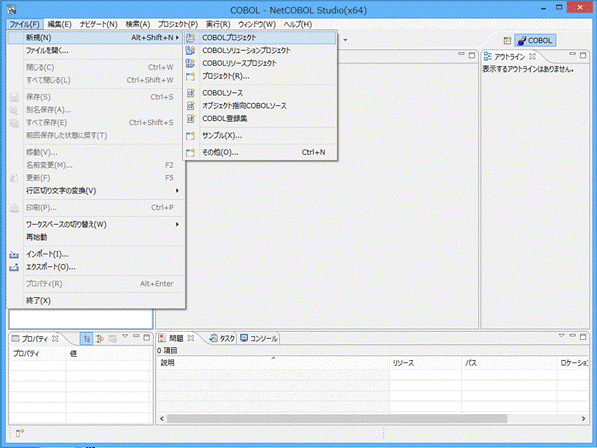Image resolution: width=597 pixels, height=448 pixels.
Task: Click the インポート(I) import icon
Action: [x=14, y=254]
